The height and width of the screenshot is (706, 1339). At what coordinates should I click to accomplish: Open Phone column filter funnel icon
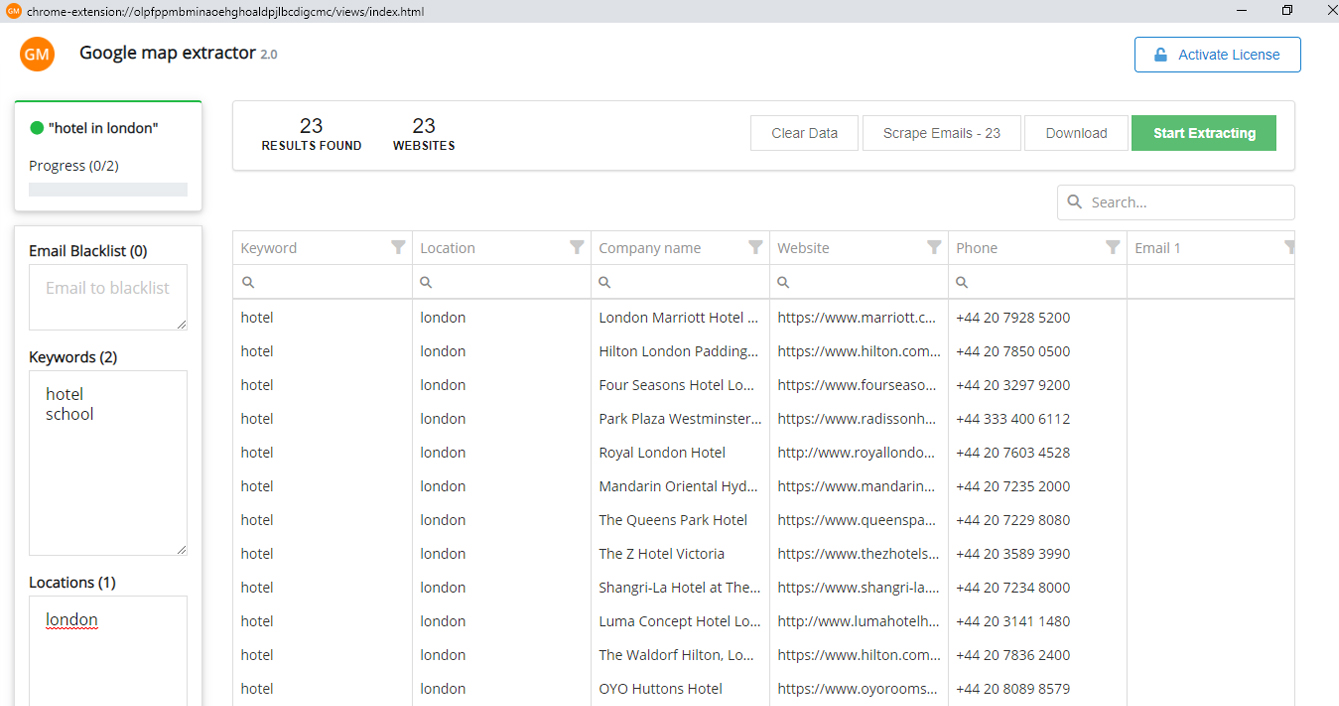coord(1113,248)
